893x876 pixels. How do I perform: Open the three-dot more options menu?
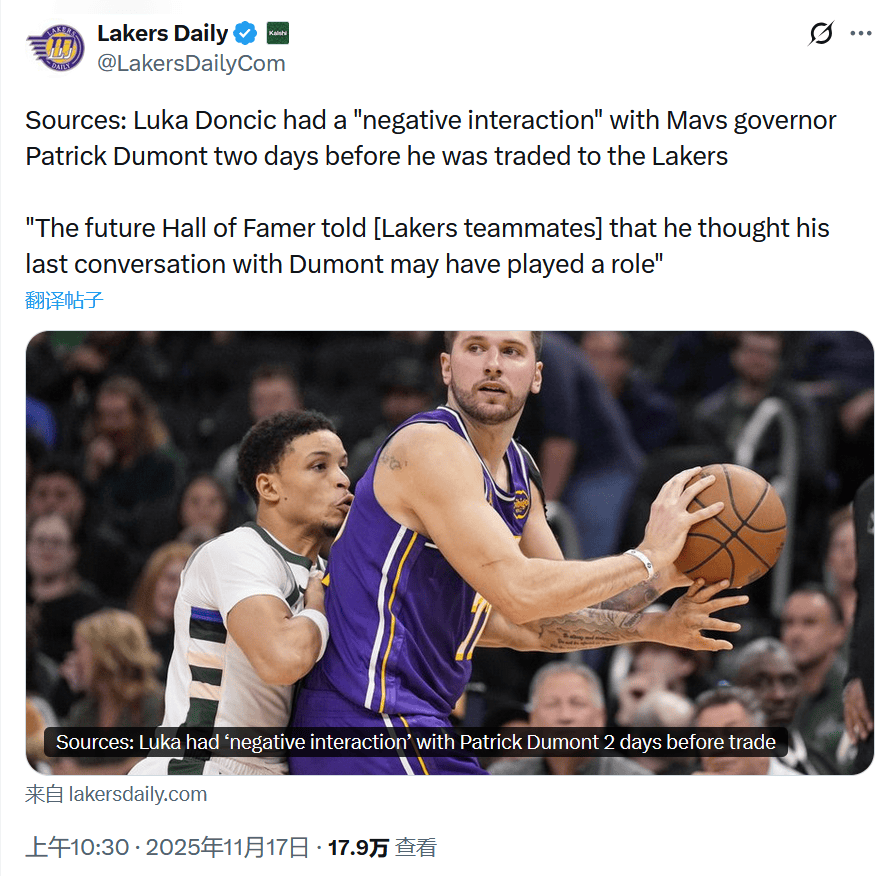860,34
